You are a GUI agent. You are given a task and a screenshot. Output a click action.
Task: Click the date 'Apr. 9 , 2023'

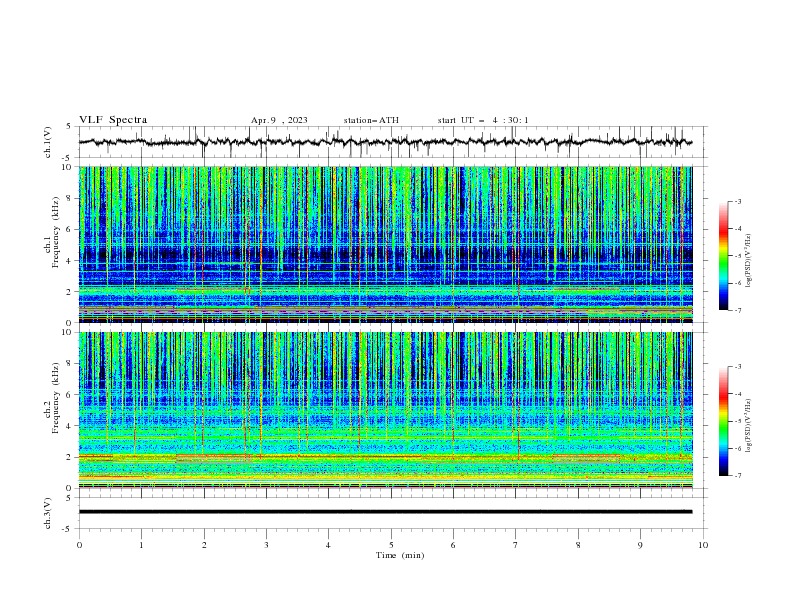point(279,120)
